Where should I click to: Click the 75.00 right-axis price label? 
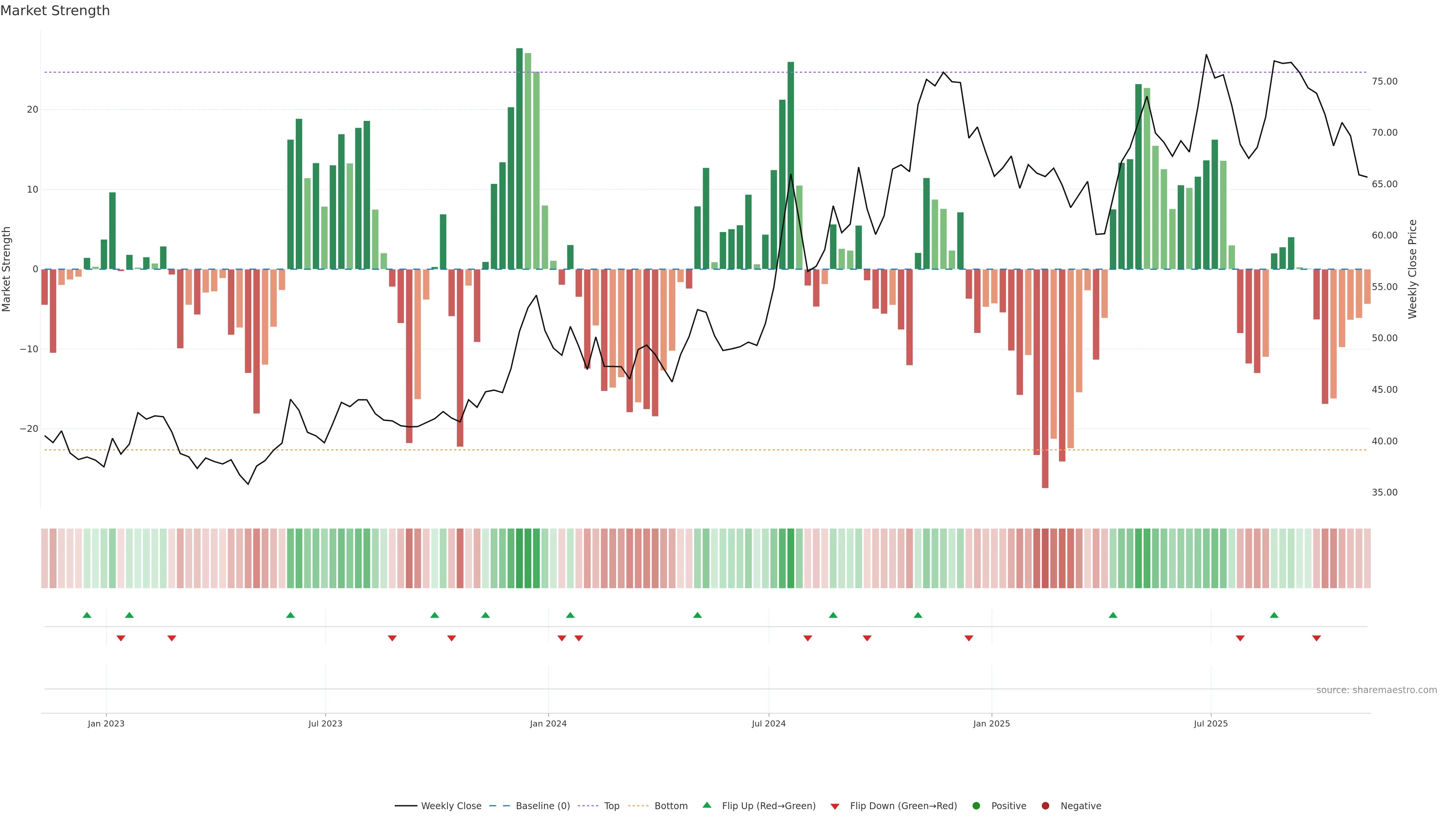pyautogui.click(x=1384, y=82)
